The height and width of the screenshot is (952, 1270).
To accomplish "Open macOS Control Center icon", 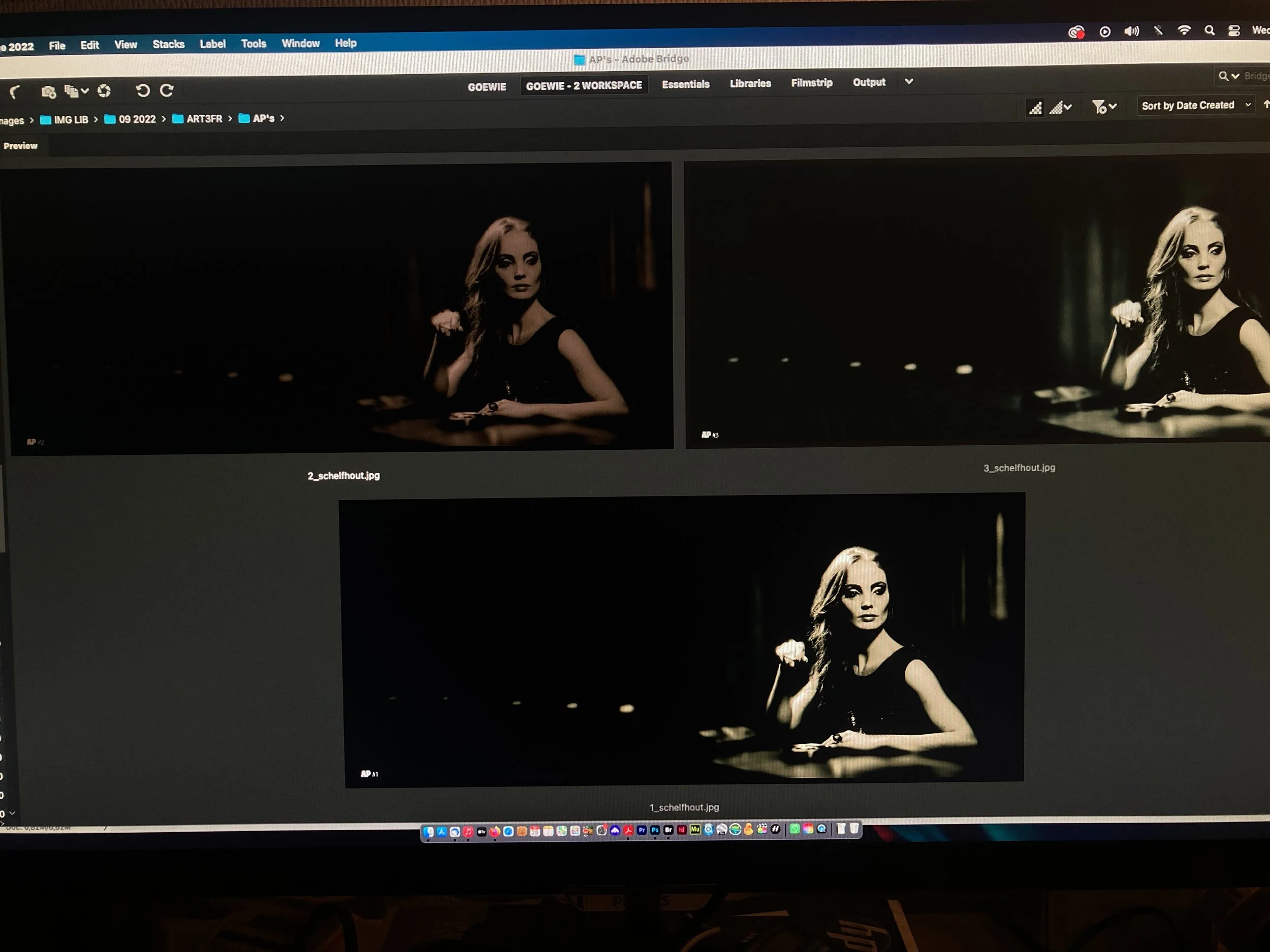I will 1233,31.
